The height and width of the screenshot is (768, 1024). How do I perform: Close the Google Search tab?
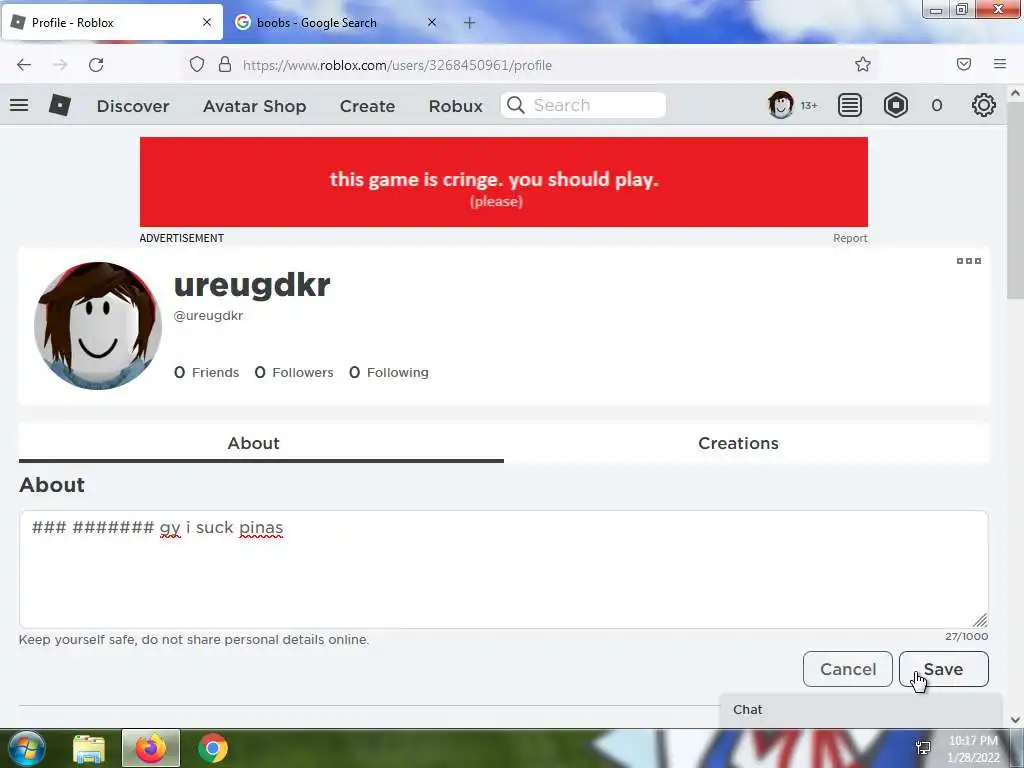click(x=432, y=22)
